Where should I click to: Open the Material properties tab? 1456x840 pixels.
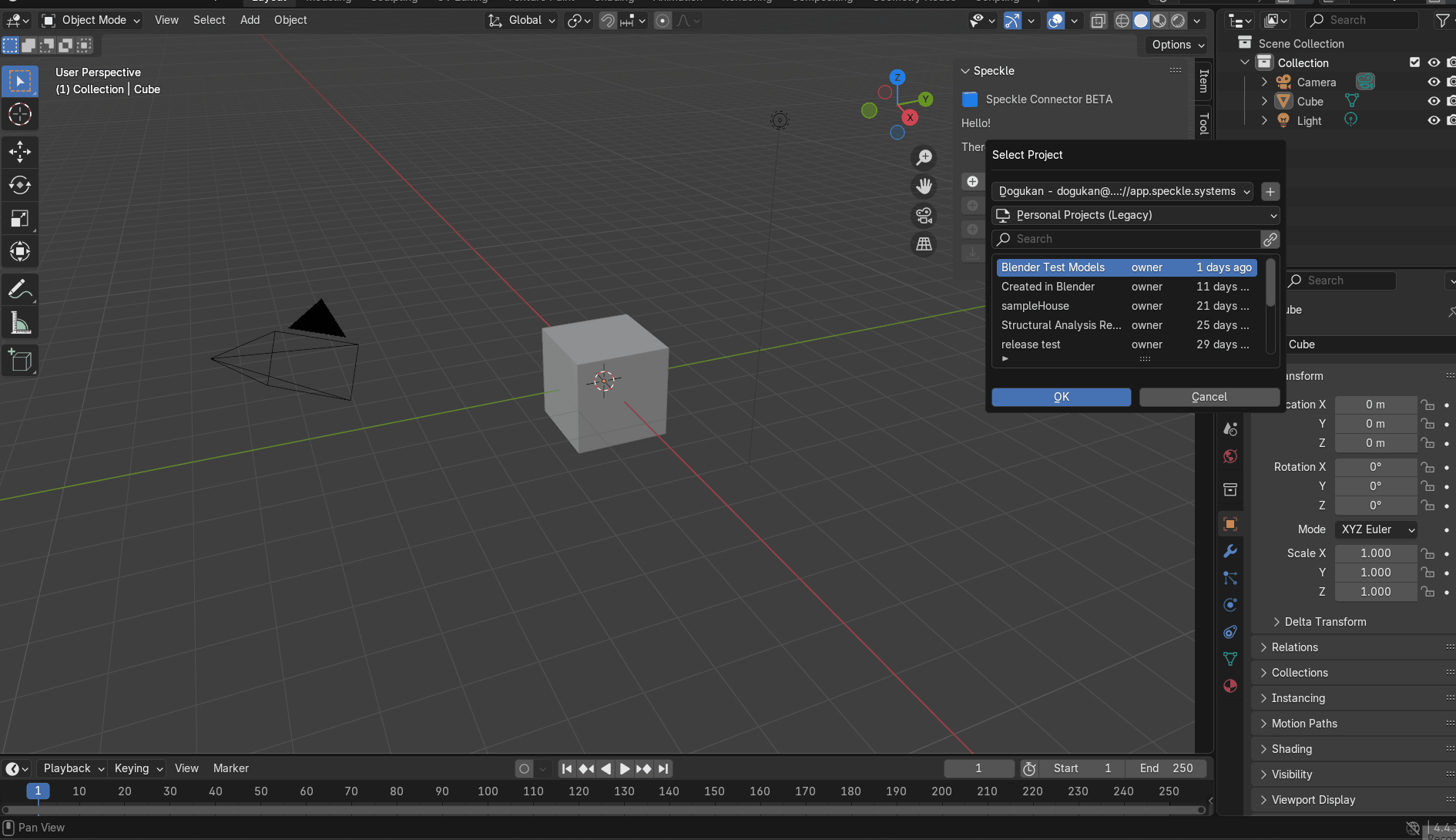[1230, 686]
